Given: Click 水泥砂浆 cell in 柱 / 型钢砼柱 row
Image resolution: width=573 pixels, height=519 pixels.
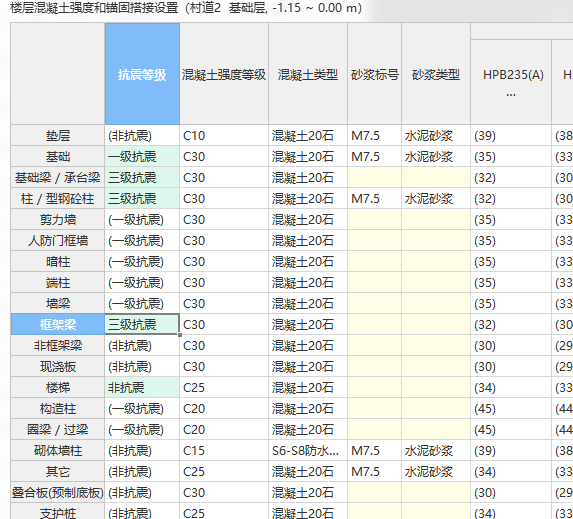Looking at the screenshot, I should [x=436, y=198].
